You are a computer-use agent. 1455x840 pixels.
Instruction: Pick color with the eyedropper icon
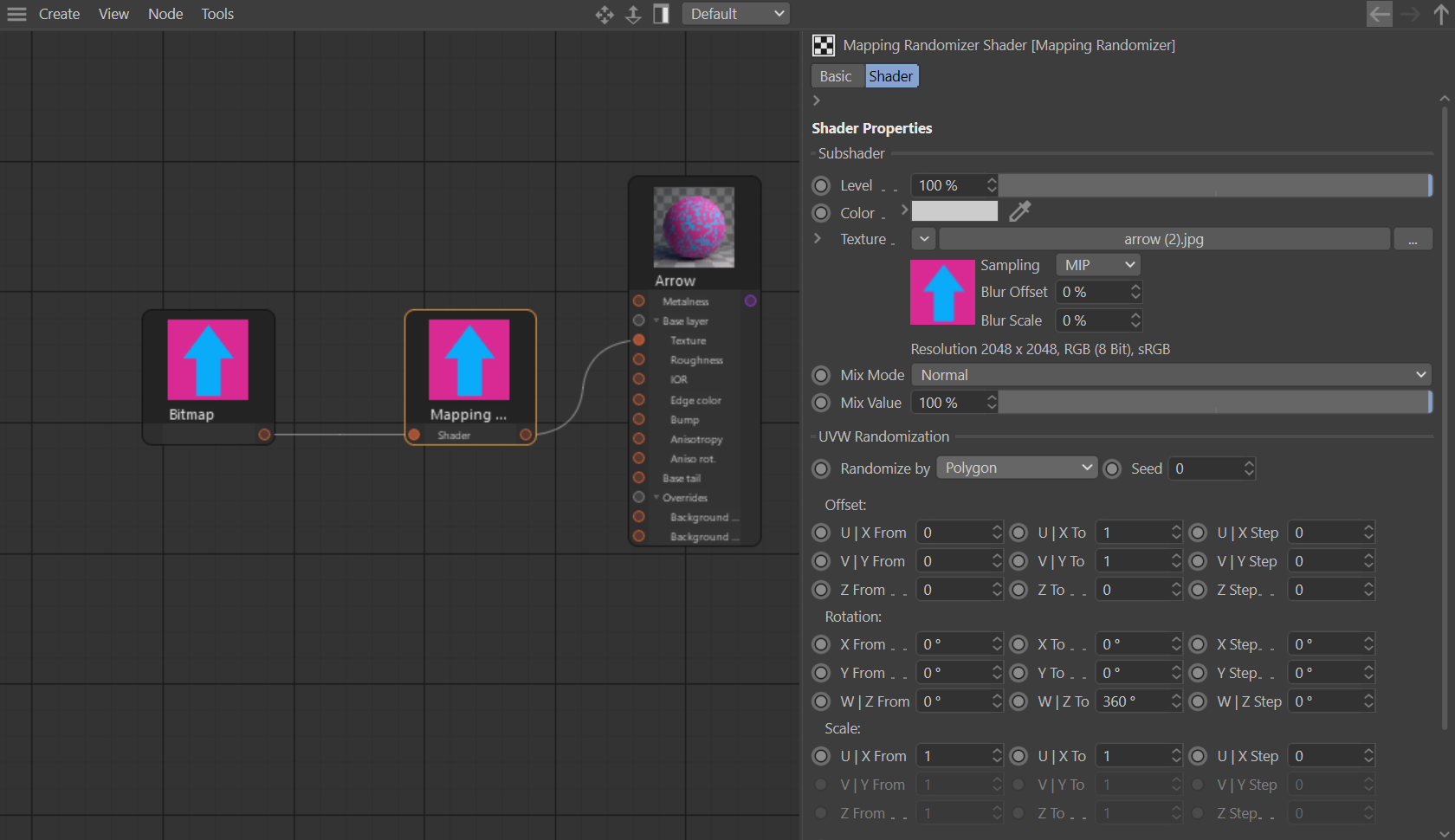click(1020, 211)
